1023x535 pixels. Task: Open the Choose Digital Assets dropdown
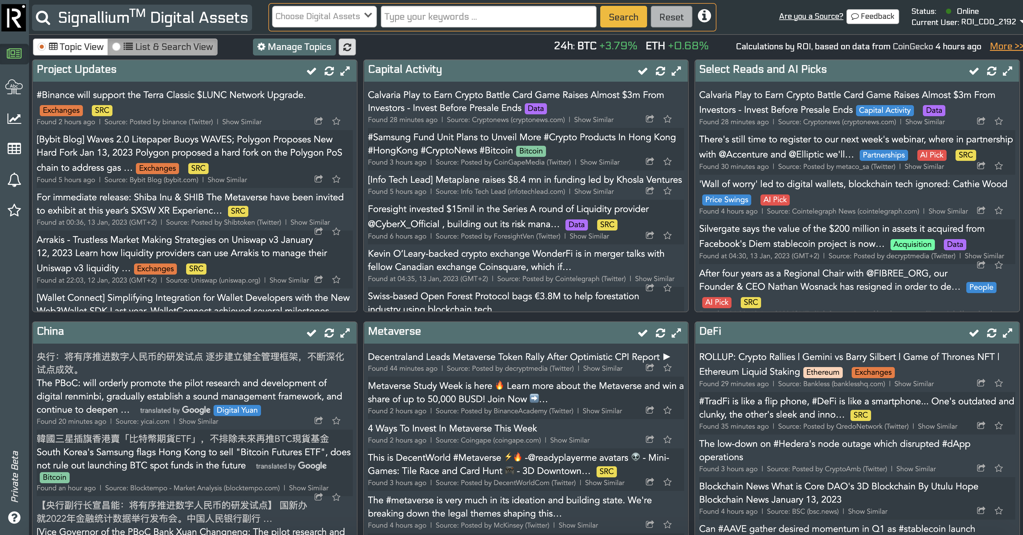click(x=324, y=16)
